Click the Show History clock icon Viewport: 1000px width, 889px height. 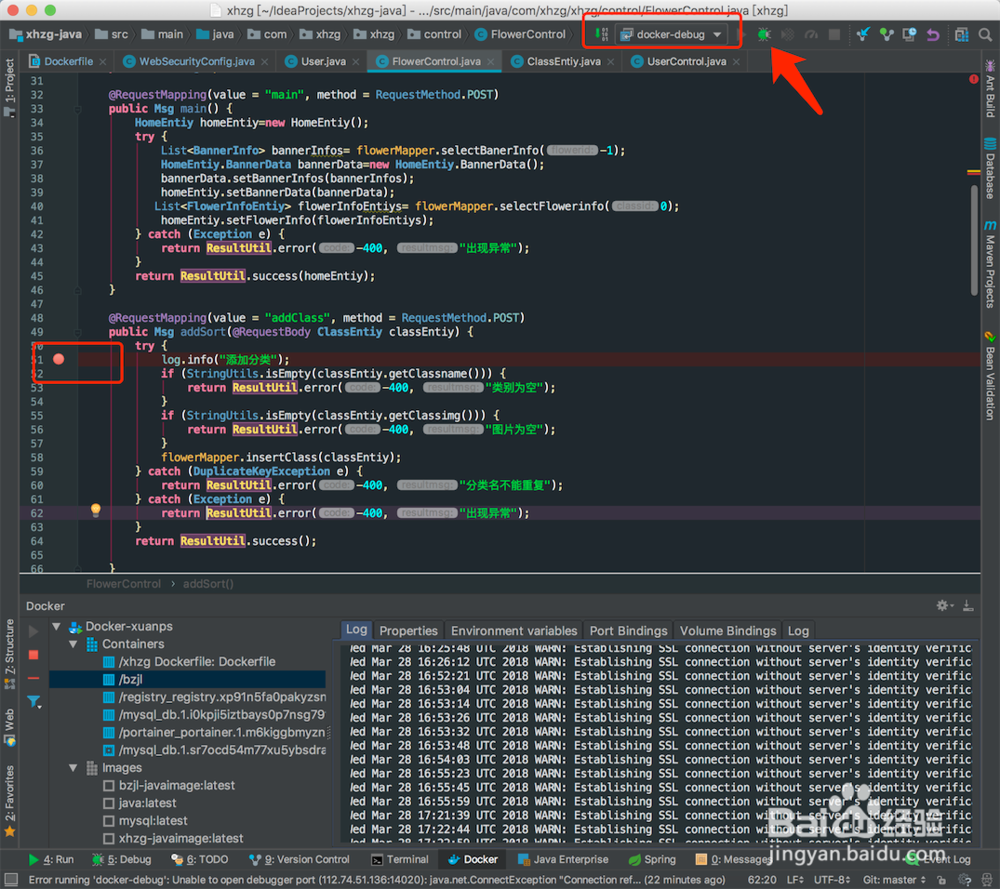point(909,34)
